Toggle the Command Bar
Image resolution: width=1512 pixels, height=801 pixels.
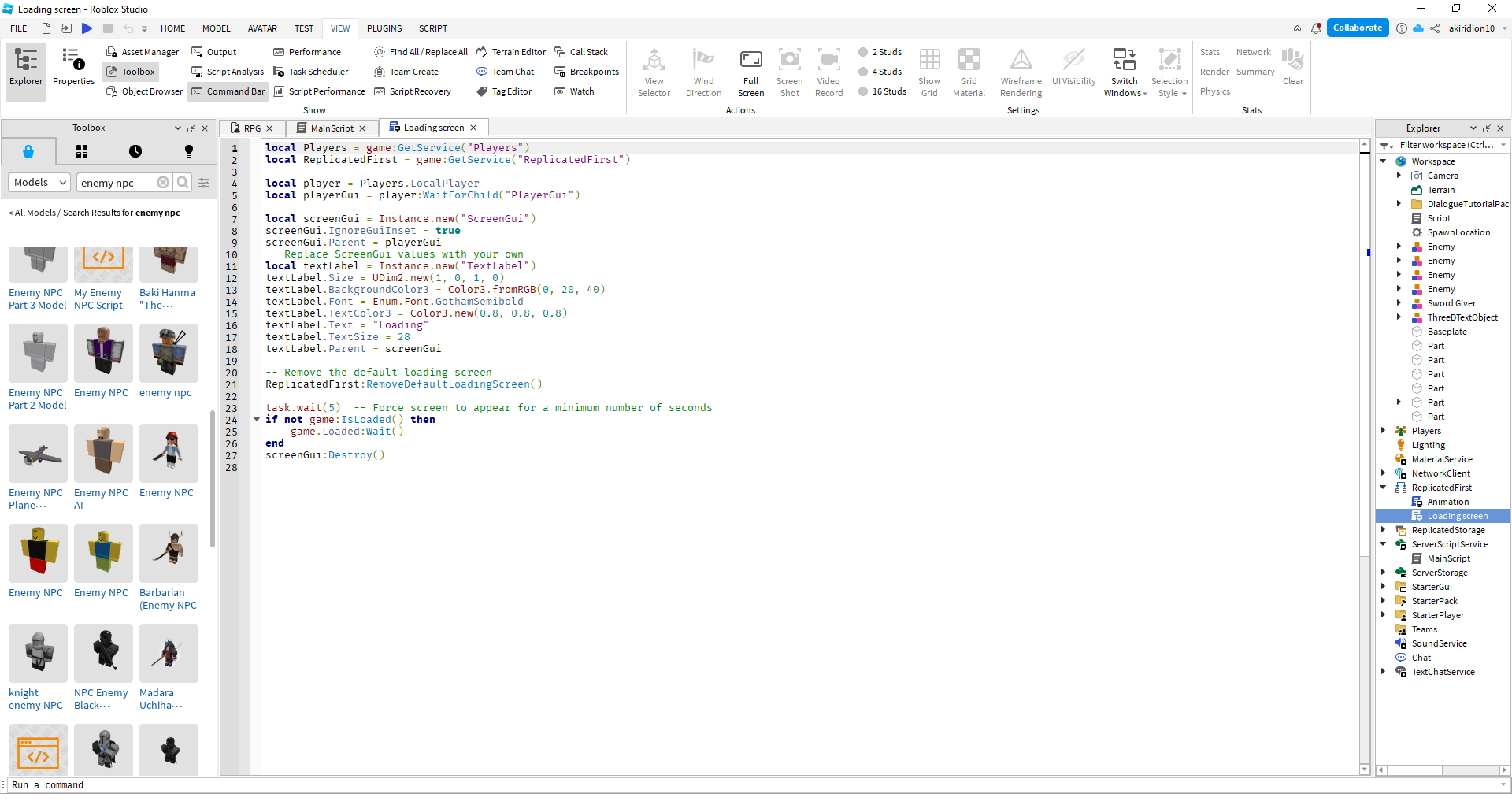228,91
